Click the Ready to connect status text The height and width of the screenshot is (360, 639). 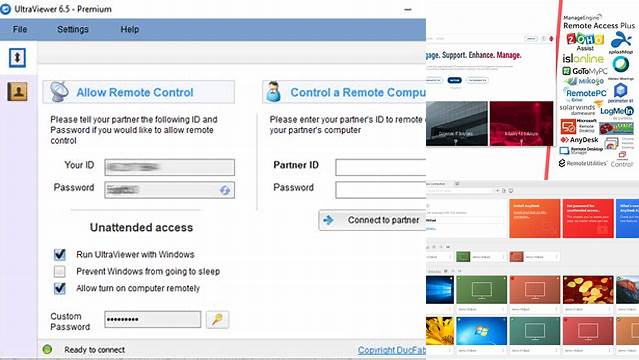[95, 350]
